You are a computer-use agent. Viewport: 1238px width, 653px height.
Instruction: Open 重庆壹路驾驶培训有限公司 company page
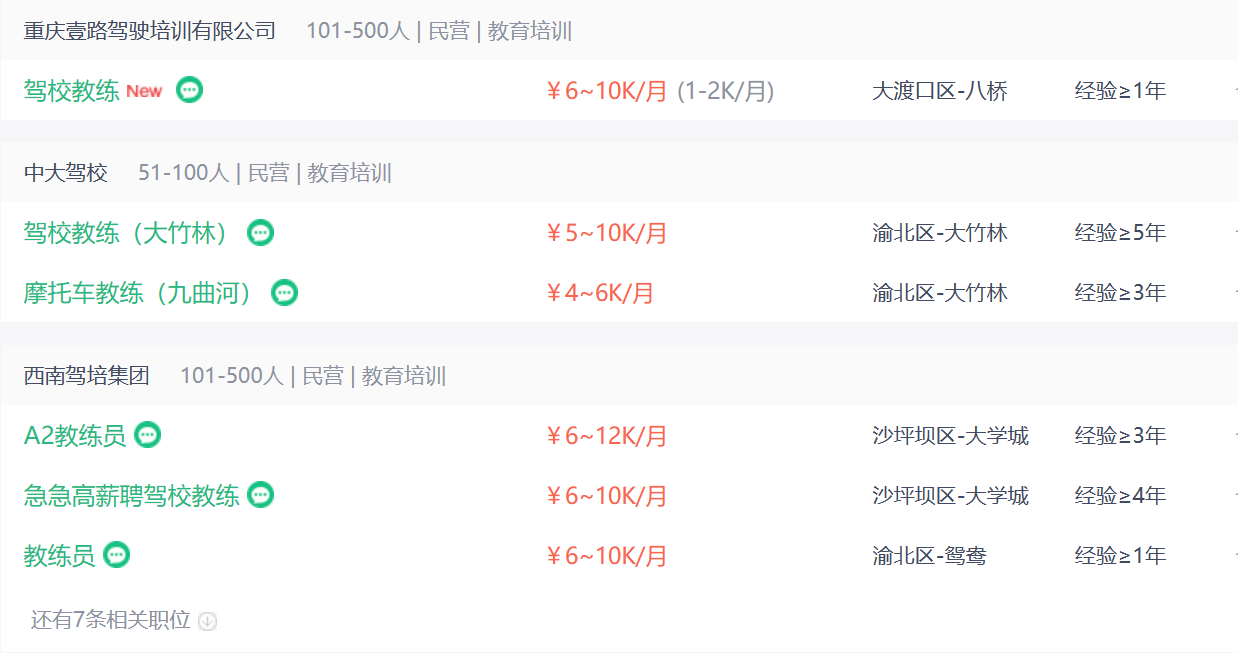click(150, 31)
